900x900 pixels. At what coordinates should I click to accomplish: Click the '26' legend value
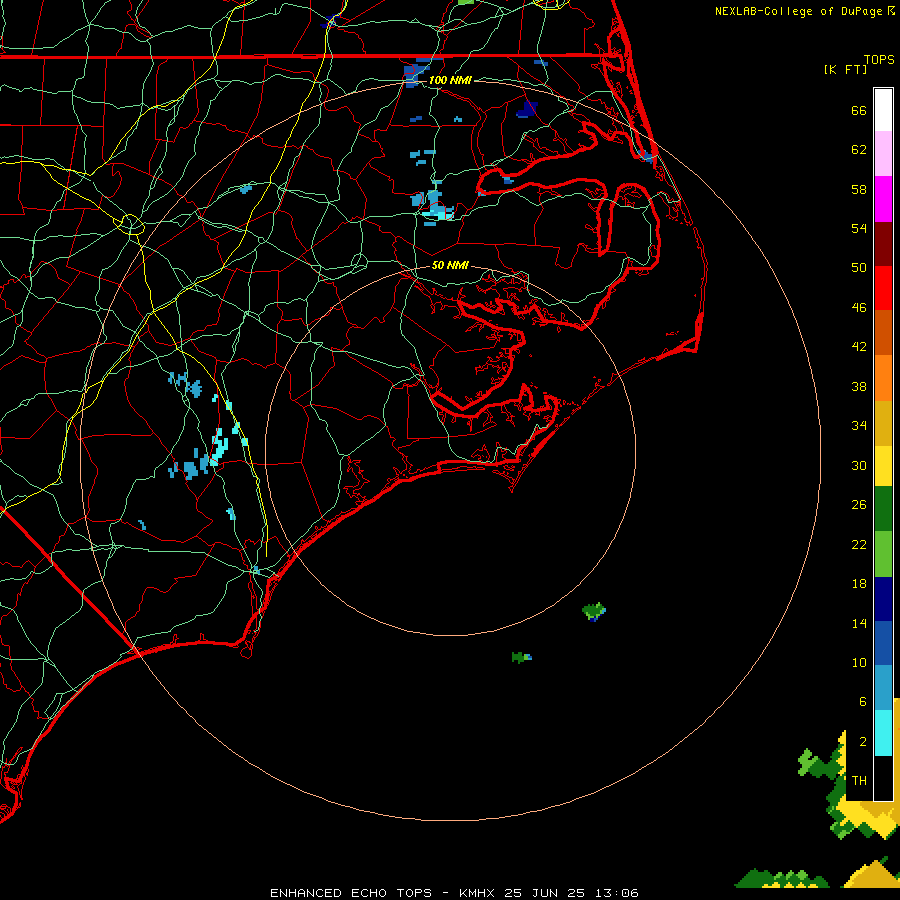tap(859, 505)
